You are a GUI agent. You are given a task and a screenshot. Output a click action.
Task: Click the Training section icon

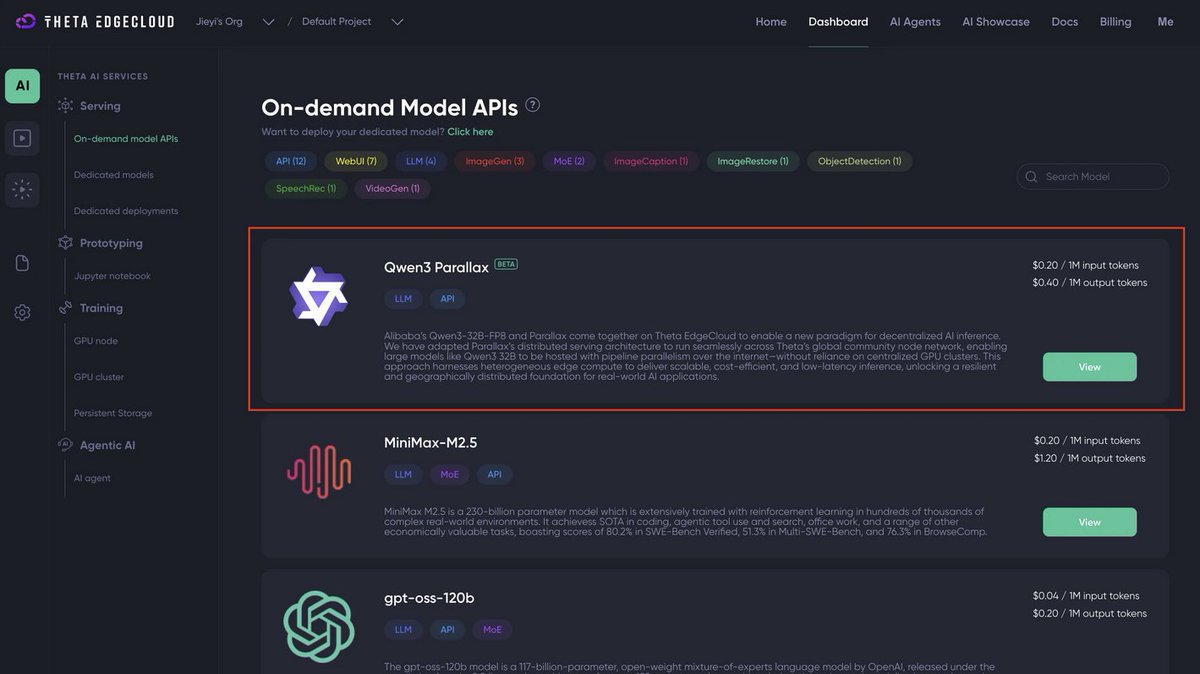pyautogui.click(x=65, y=308)
